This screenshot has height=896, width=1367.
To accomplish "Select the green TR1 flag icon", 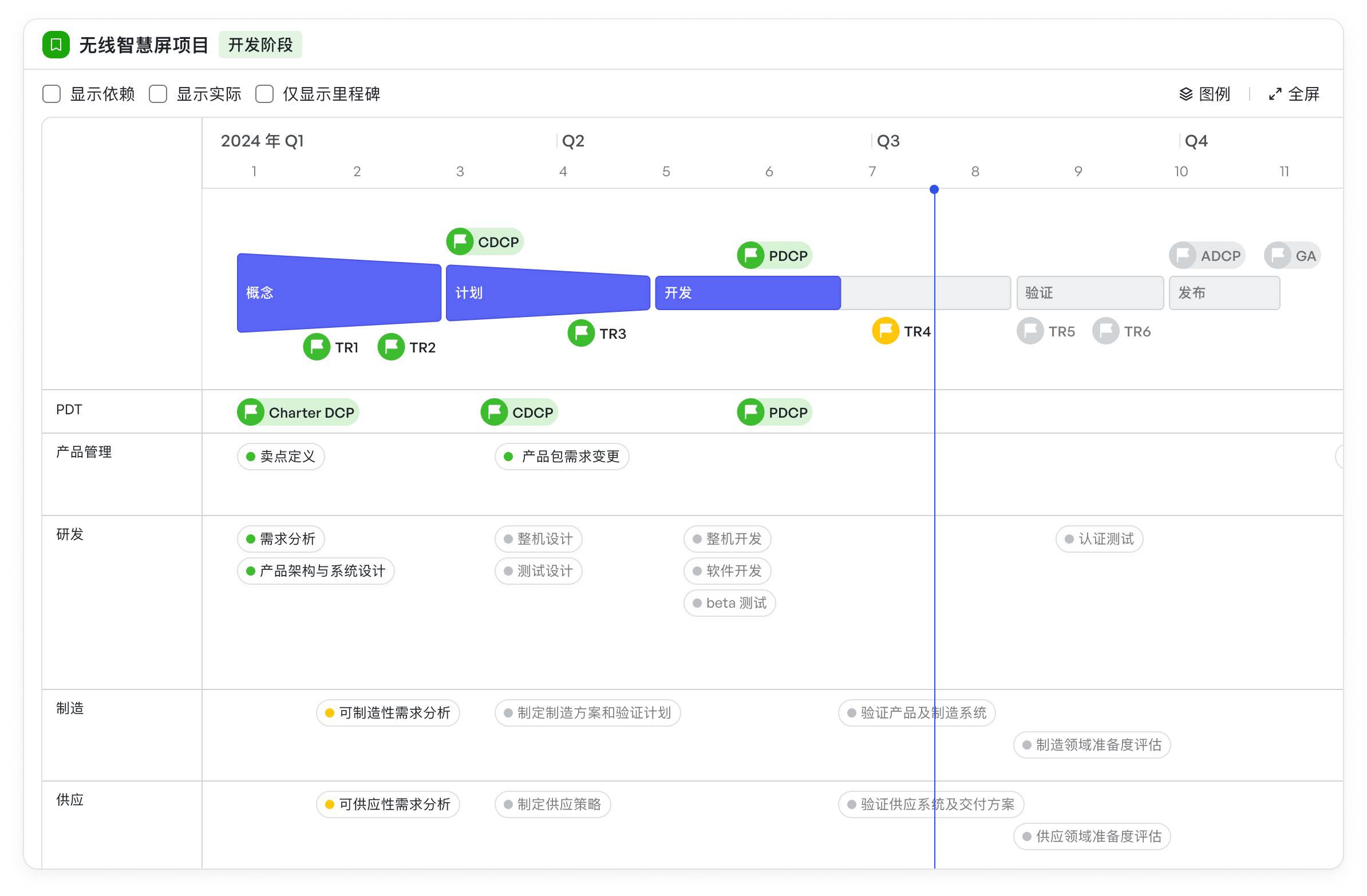I will [x=317, y=347].
